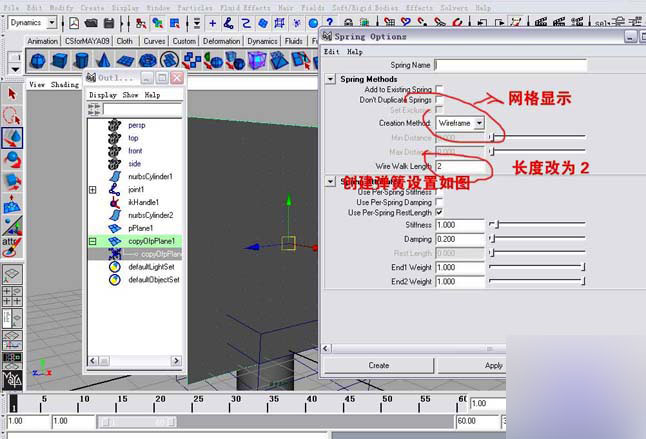This screenshot has height=439, width=646.
Task: Open the Outliner Show menu
Action: pos(130,95)
